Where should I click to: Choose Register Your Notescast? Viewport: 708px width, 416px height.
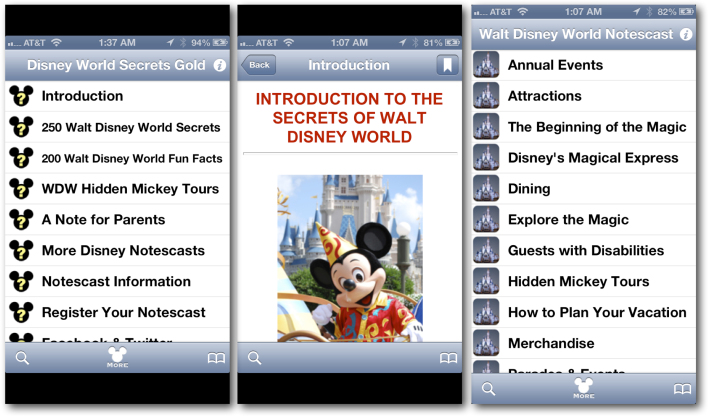[x=117, y=313]
